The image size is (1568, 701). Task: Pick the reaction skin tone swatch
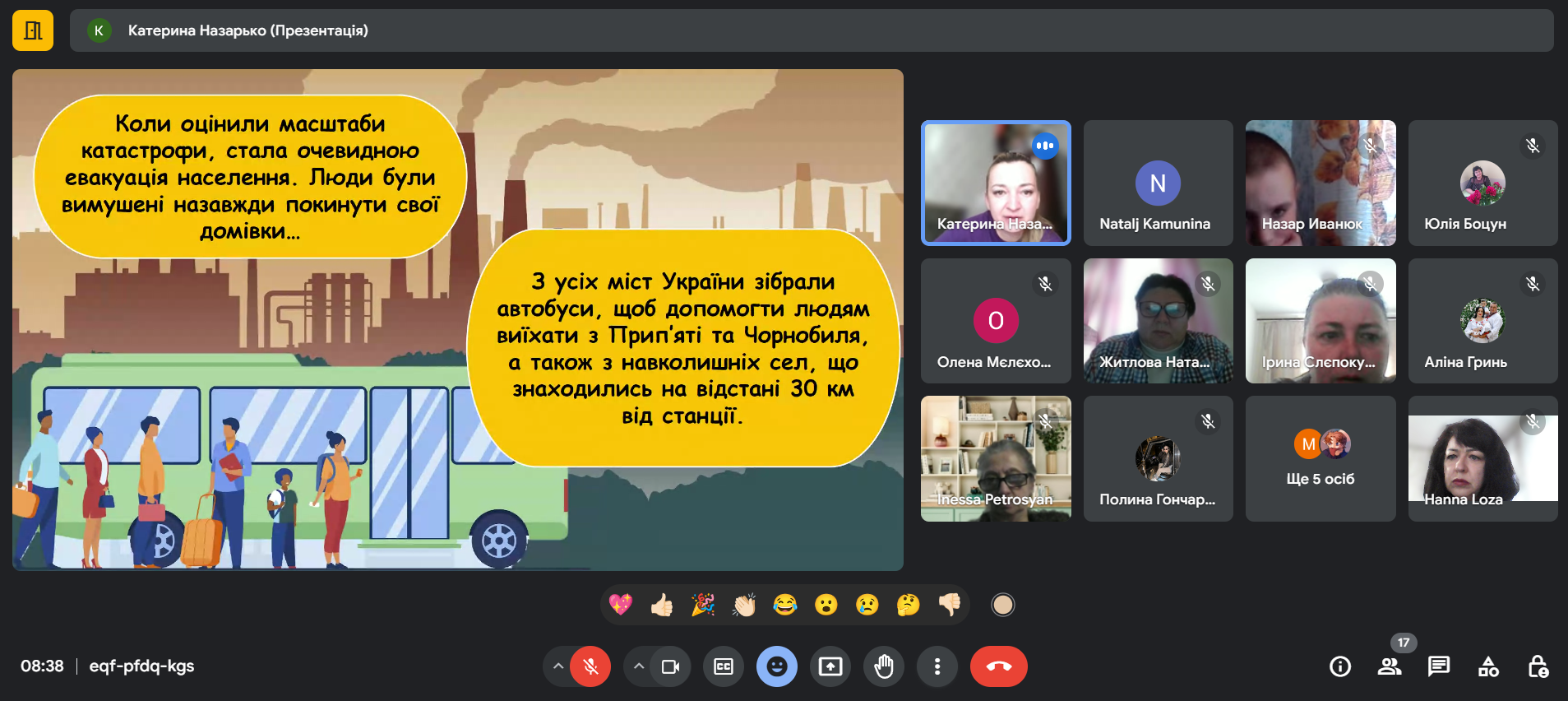pos(1002,606)
